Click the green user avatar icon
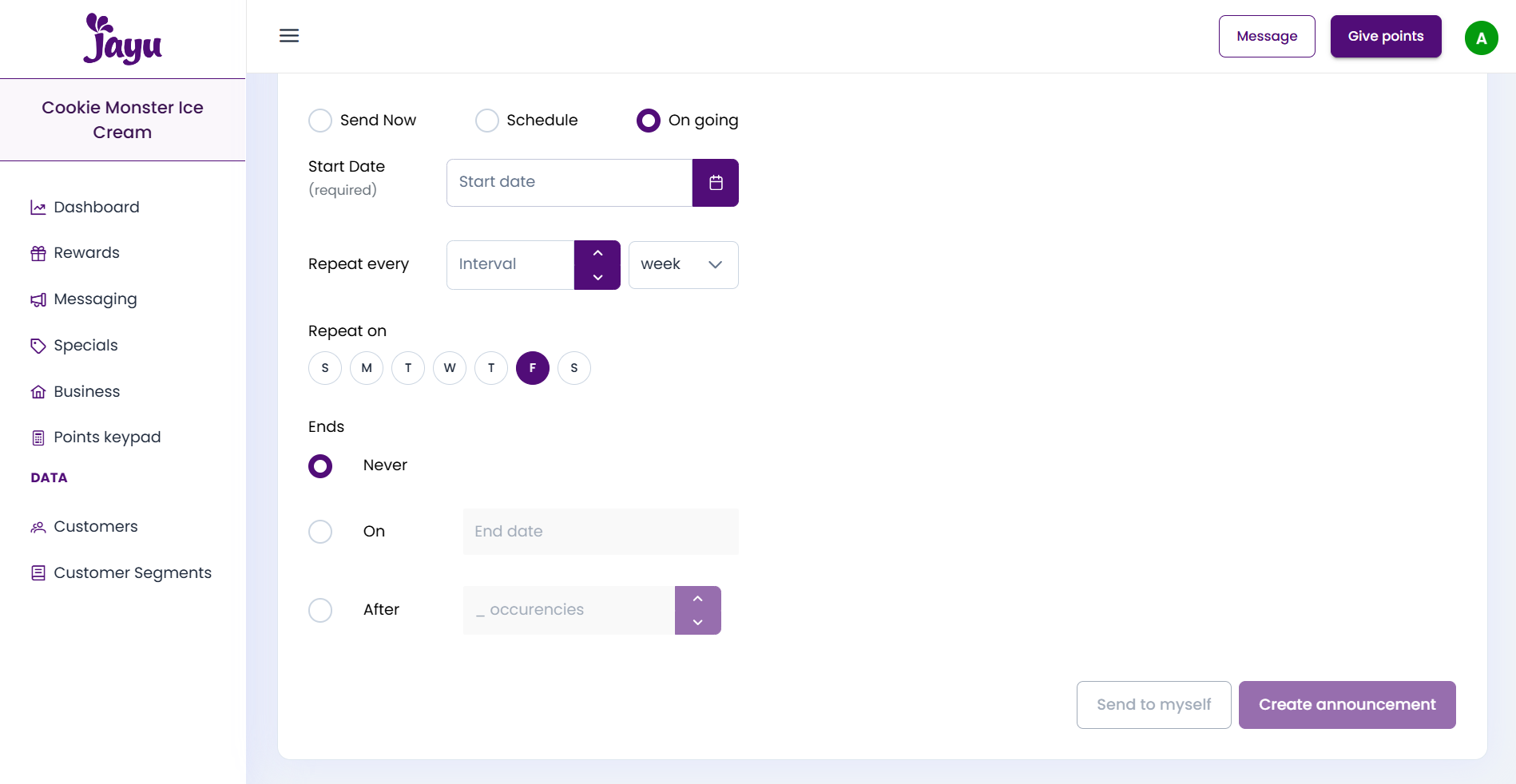Screen dimensions: 1516x784 1481,38
